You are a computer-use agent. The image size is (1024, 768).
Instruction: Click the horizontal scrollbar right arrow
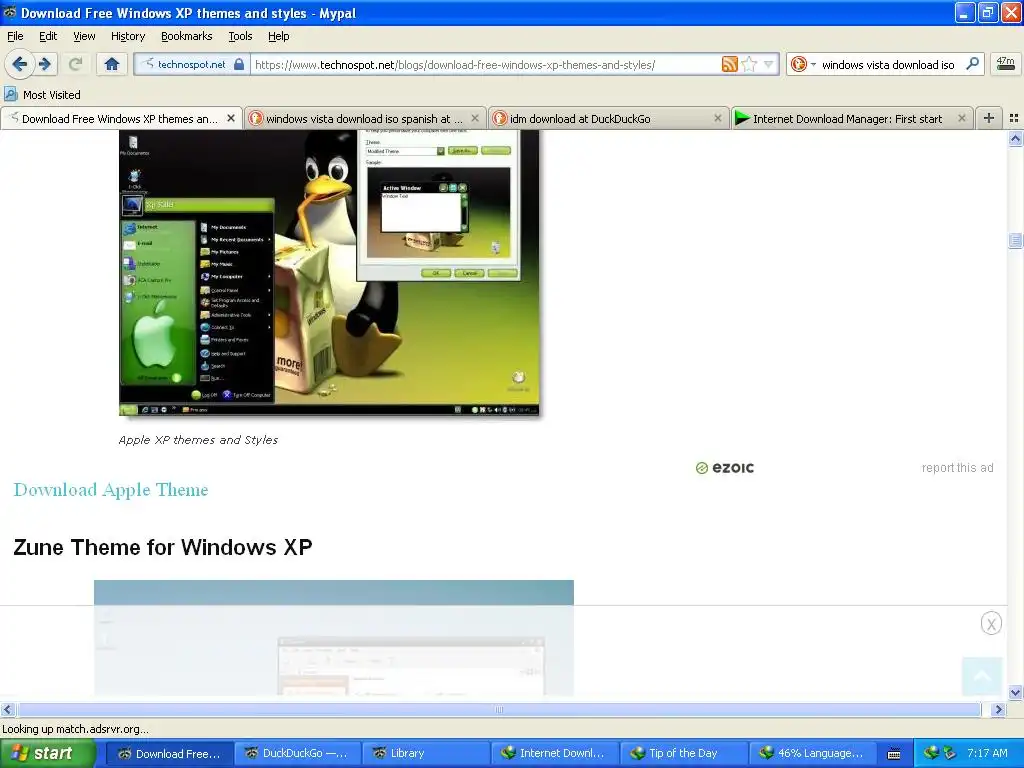998,709
